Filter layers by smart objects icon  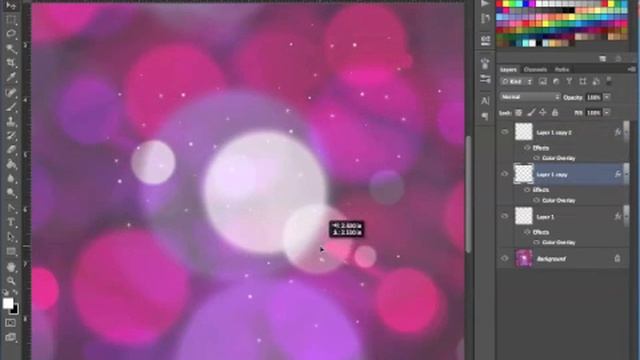(x=596, y=82)
